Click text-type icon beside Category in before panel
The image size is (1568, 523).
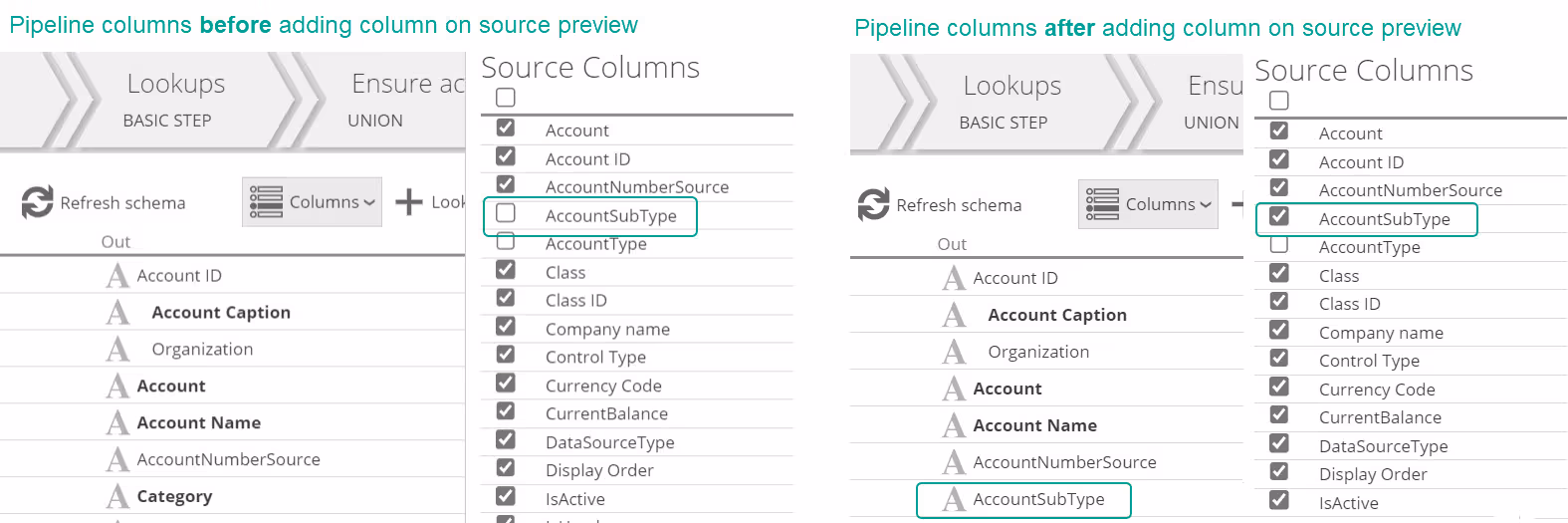117,496
